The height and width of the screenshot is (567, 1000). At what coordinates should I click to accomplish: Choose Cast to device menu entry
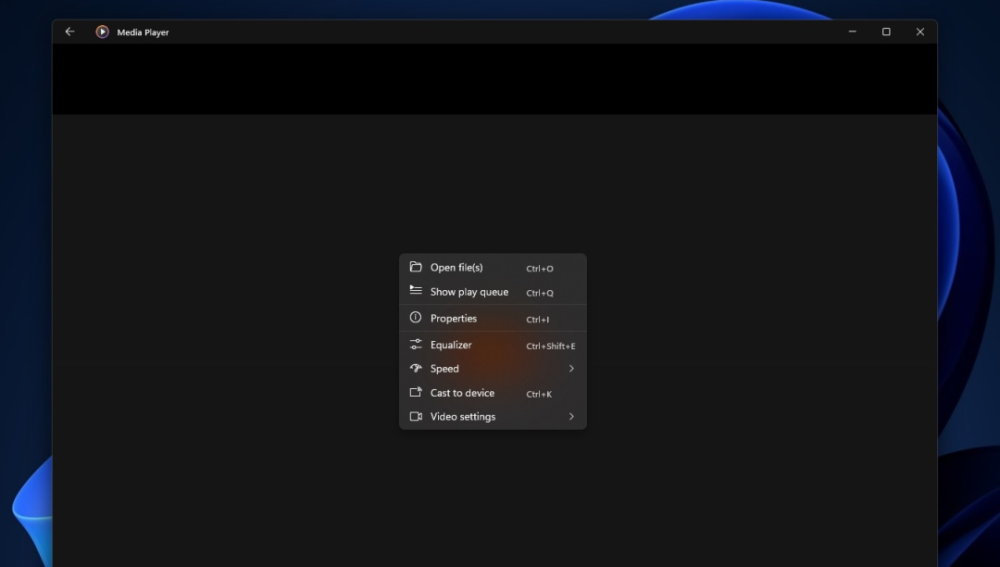[492, 393]
